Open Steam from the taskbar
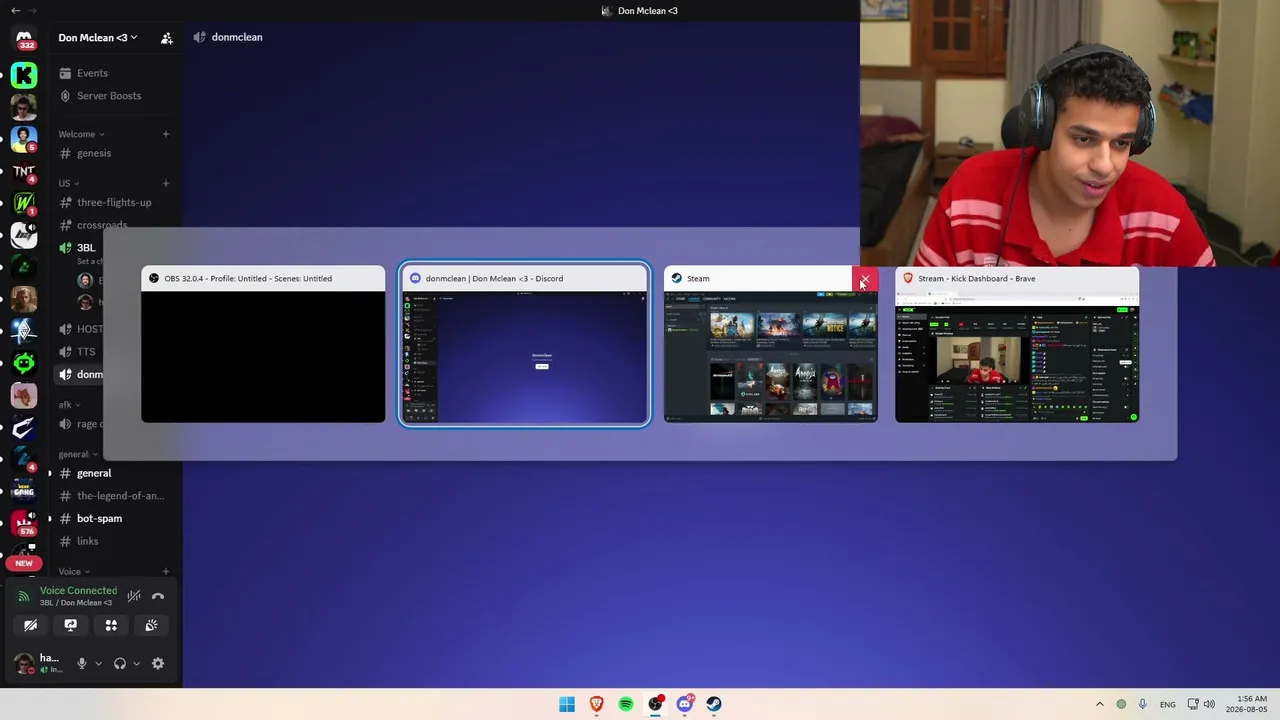Screen dimensions: 1280x720 [714, 704]
